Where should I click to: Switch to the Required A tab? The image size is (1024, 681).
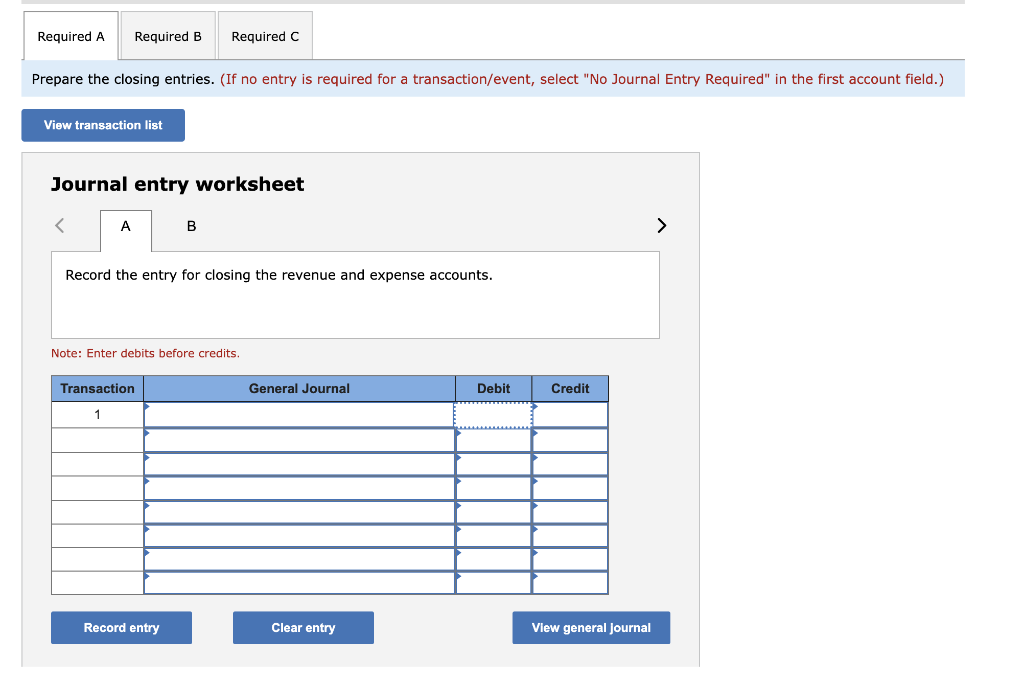click(71, 36)
